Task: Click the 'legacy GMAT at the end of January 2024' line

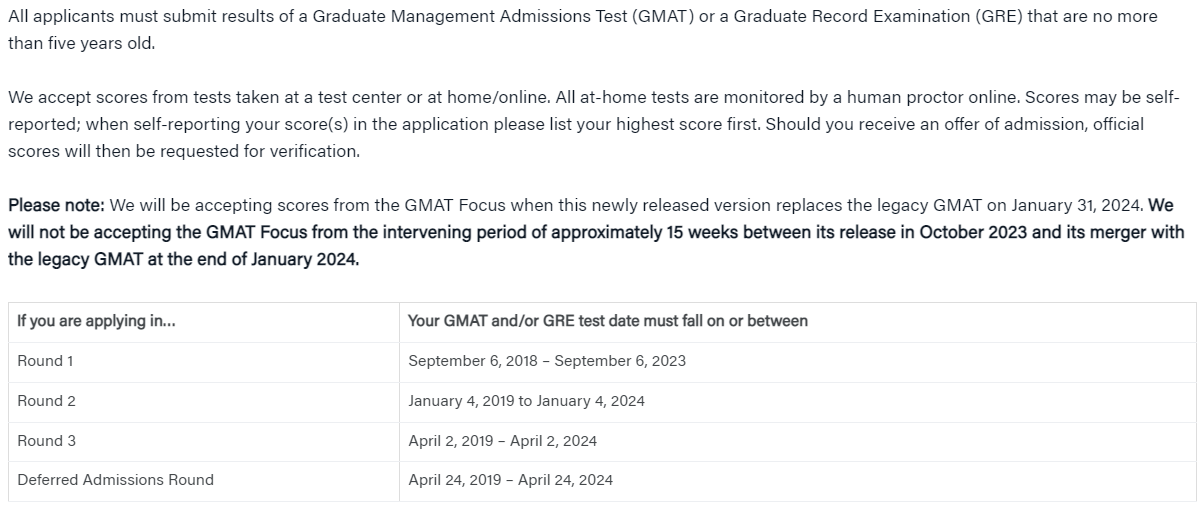Action: pyautogui.click(x=183, y=260)
